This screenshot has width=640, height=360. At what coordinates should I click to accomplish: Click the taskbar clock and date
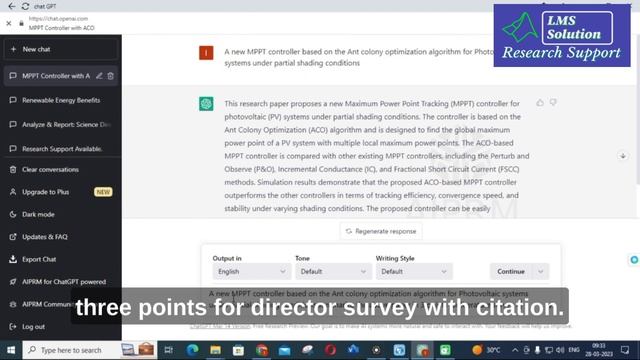(x=599, y=350)
